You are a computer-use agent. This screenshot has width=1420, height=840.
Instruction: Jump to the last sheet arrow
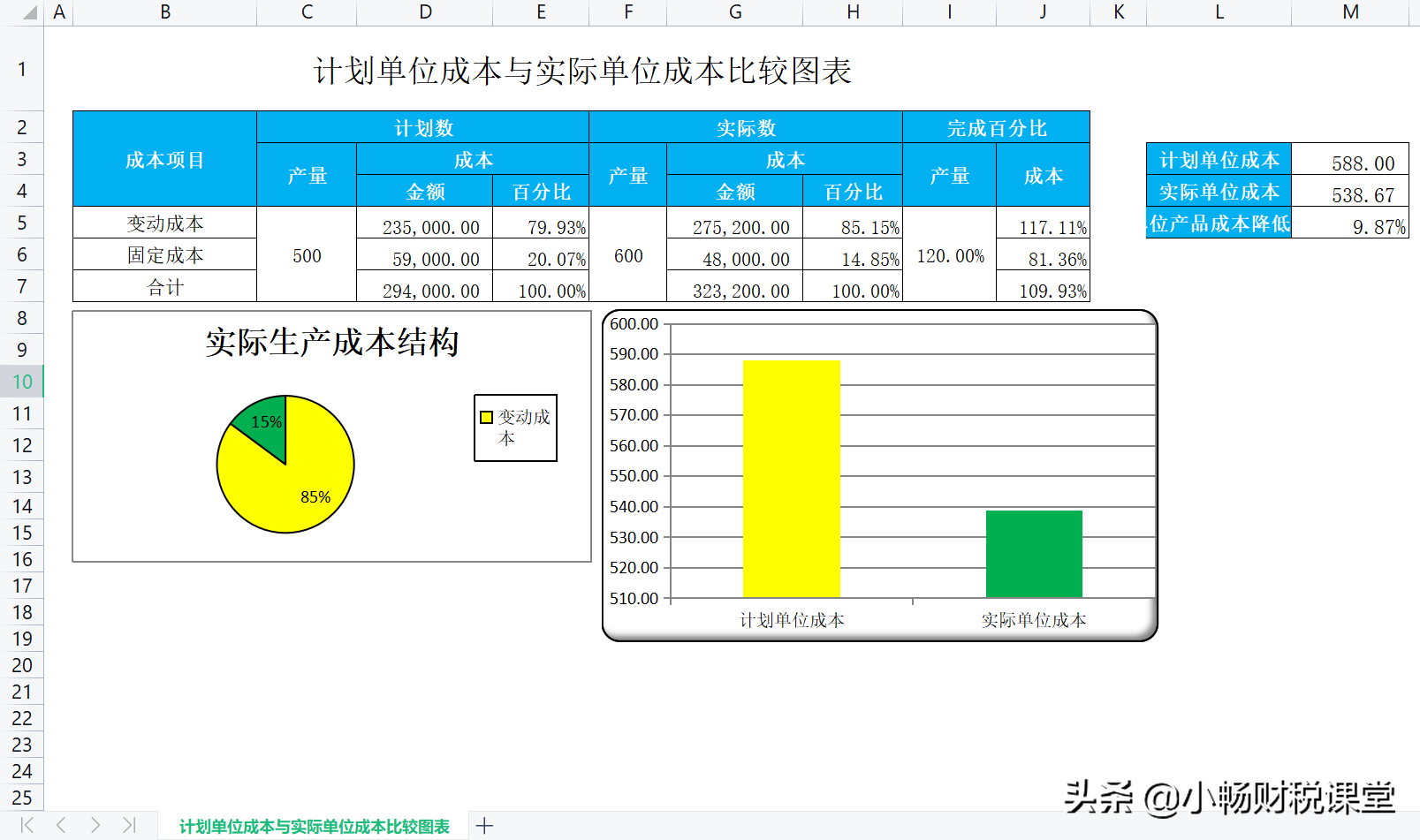click(x=129, y=825)
